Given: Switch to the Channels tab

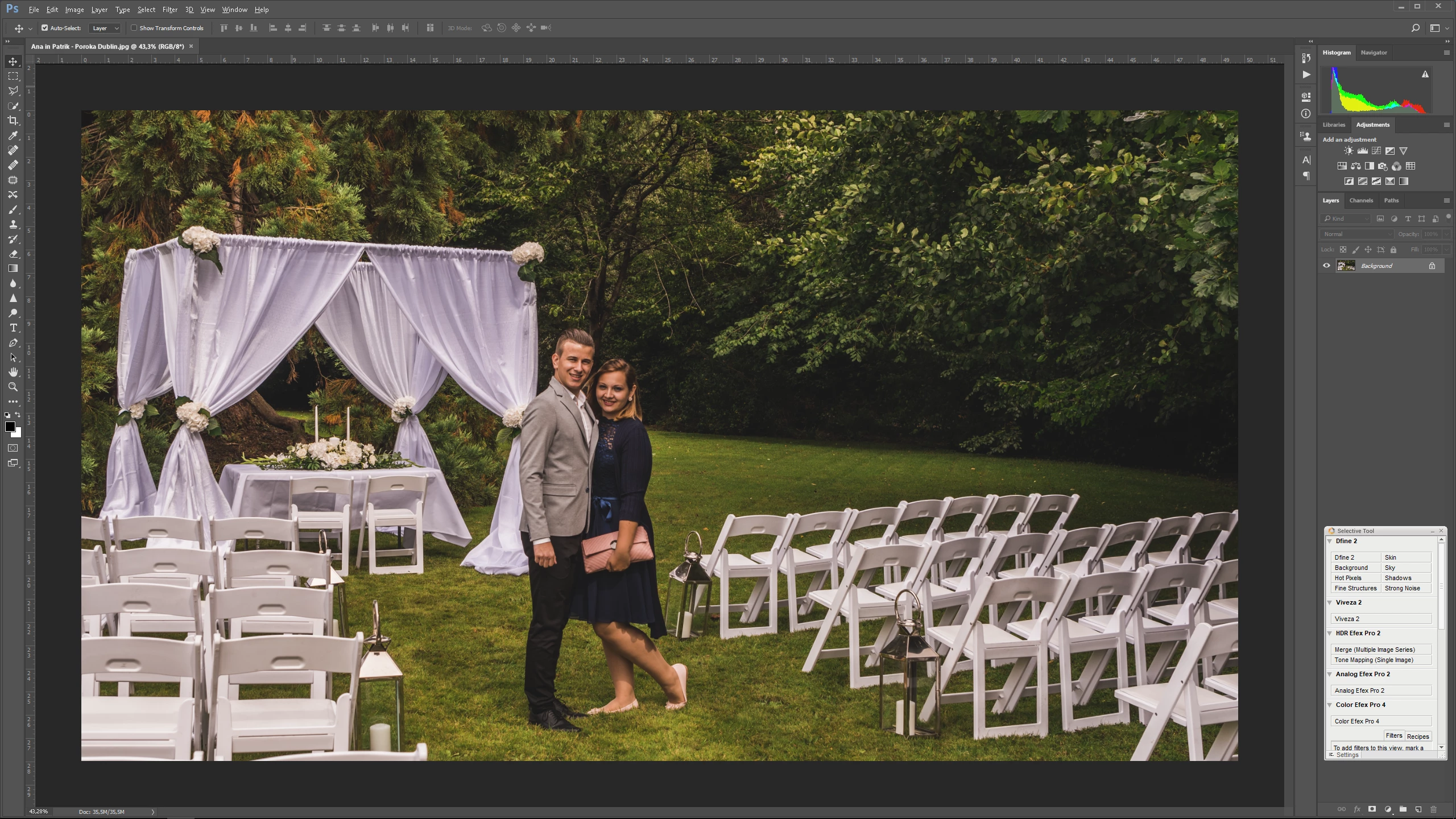Looking at the screenshot, I should (1361, 200).
